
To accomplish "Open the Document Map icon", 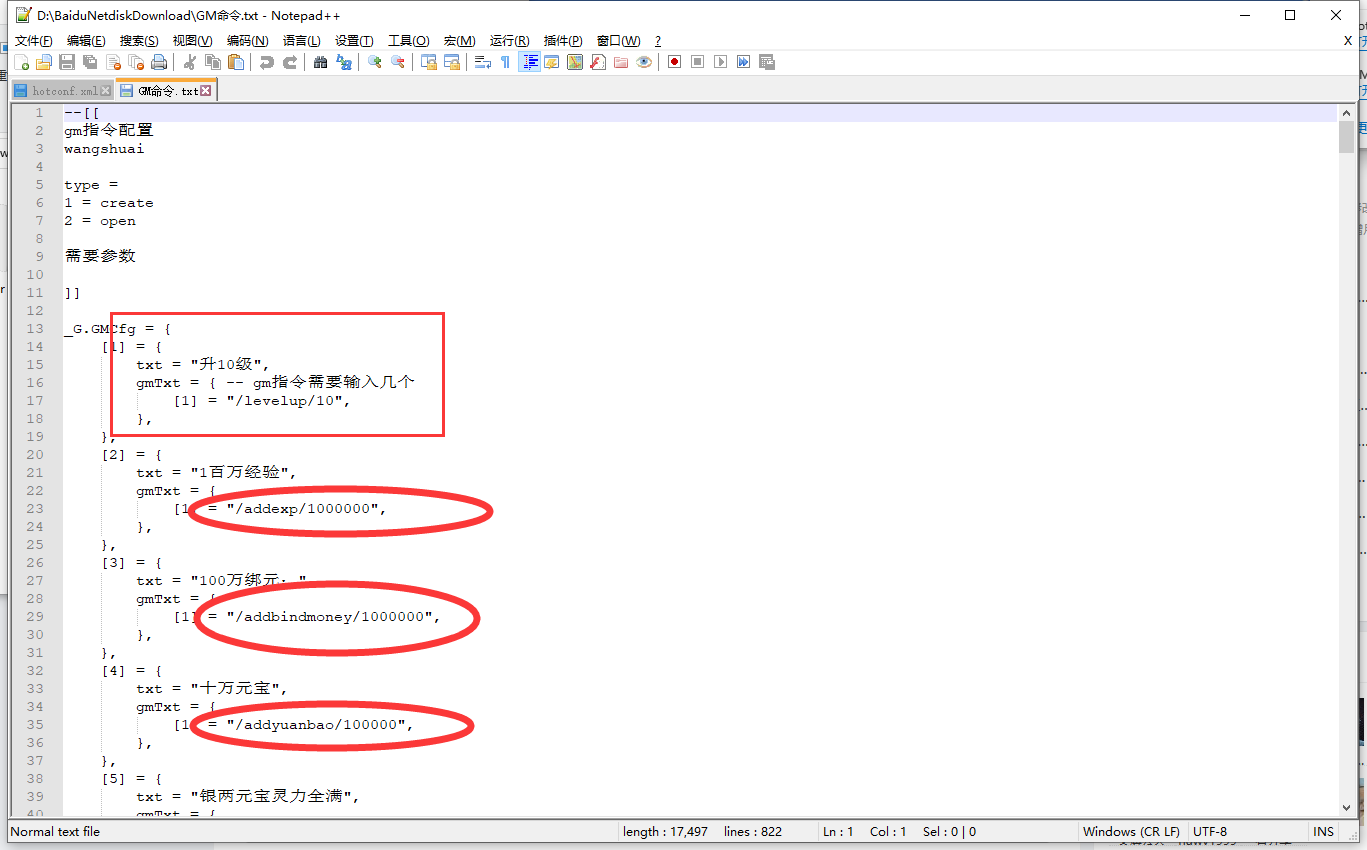I will [x=575, y=62].
